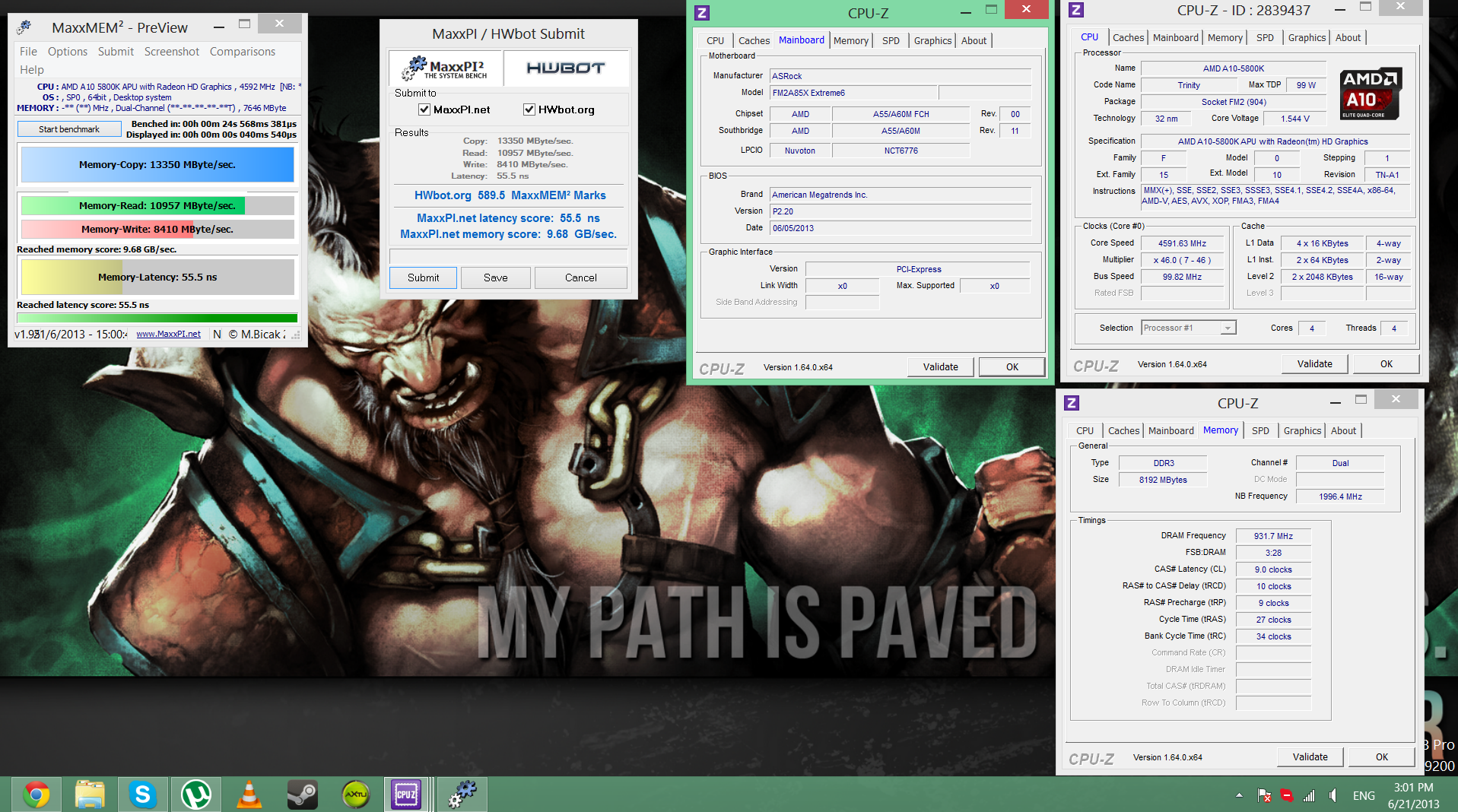Click the 8192 MBytes memory size value
This screenshot has height=812, width=1458.
pos(1163,480)
